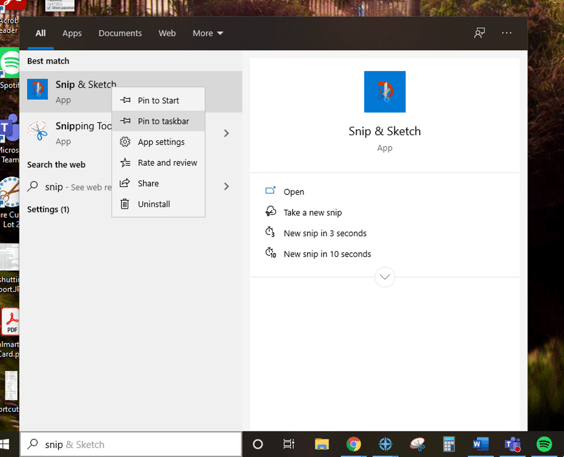
Task: Click the large Snip & Sketch app tile
Action: 385,92
